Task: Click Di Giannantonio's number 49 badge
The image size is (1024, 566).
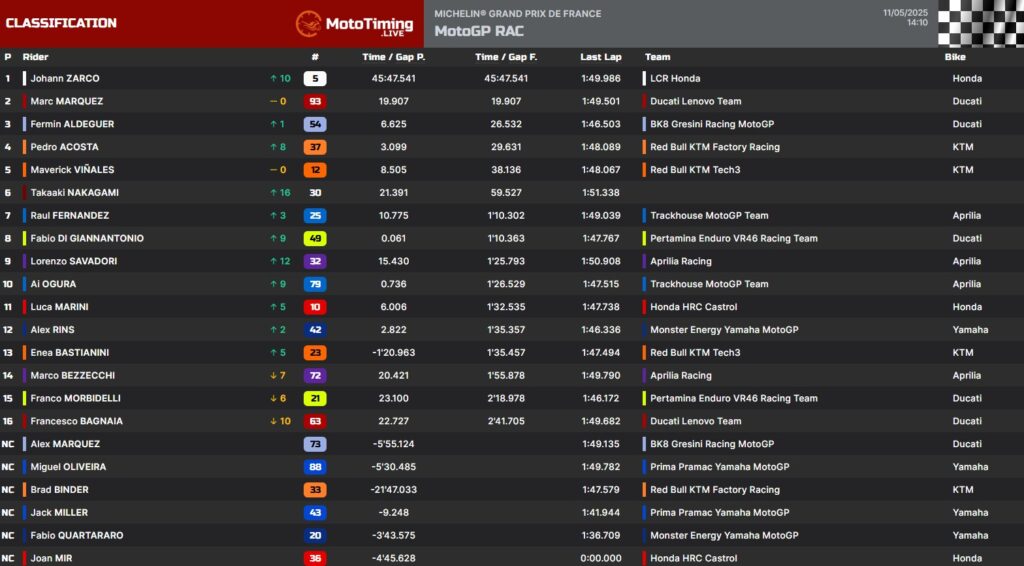Action: coord(315,238)
